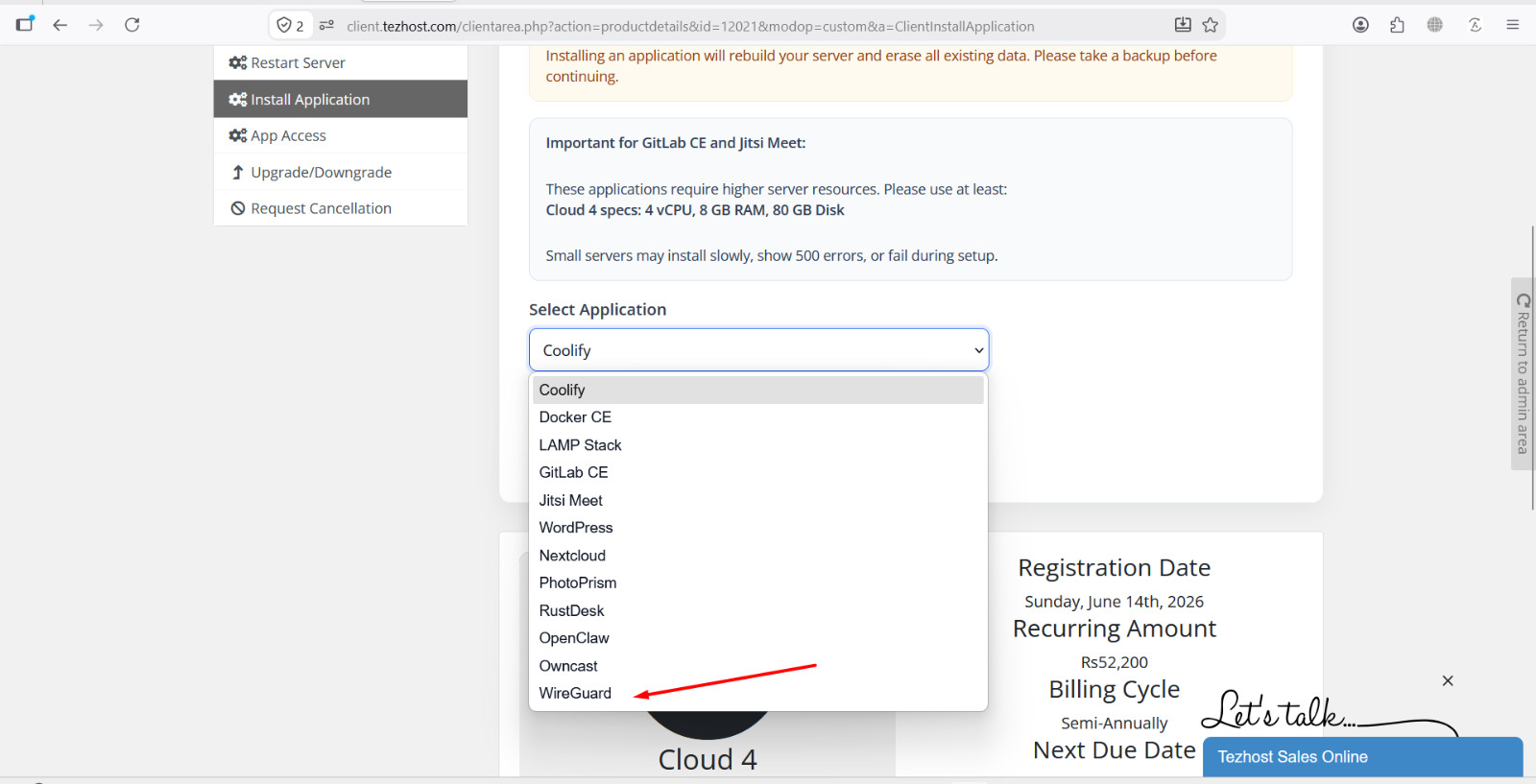Choose RustDesk from the application list
The height and width of the screenshot is (784, 1536).
[x=758, y=610]
